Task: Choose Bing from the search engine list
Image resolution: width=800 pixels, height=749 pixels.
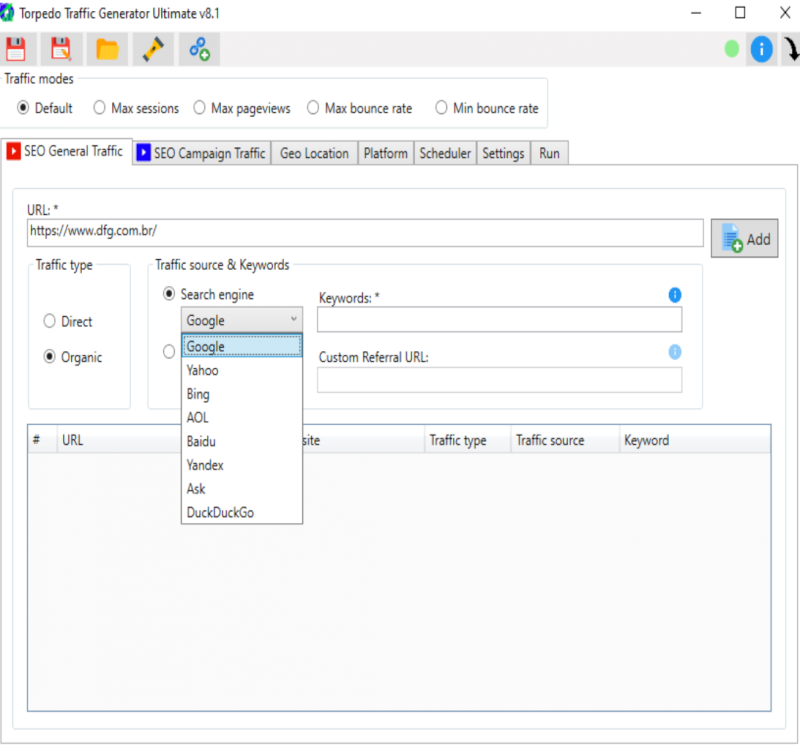Action: coord(198,394)
